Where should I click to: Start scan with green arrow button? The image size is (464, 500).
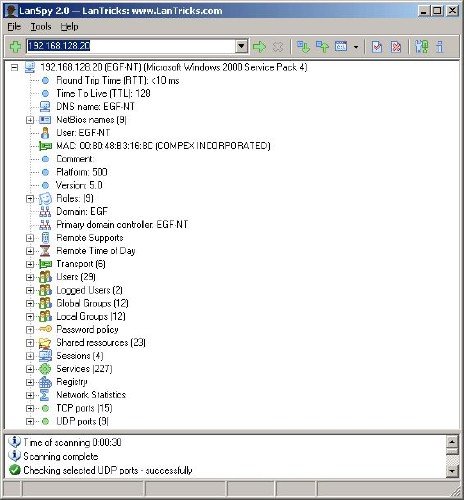[x=259, y=47]
